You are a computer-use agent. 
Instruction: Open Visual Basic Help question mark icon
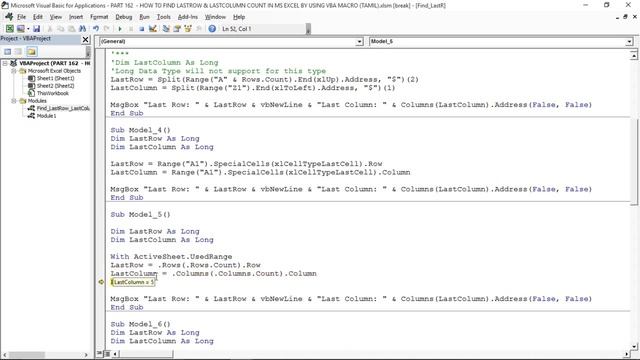(x=212, y=29)
